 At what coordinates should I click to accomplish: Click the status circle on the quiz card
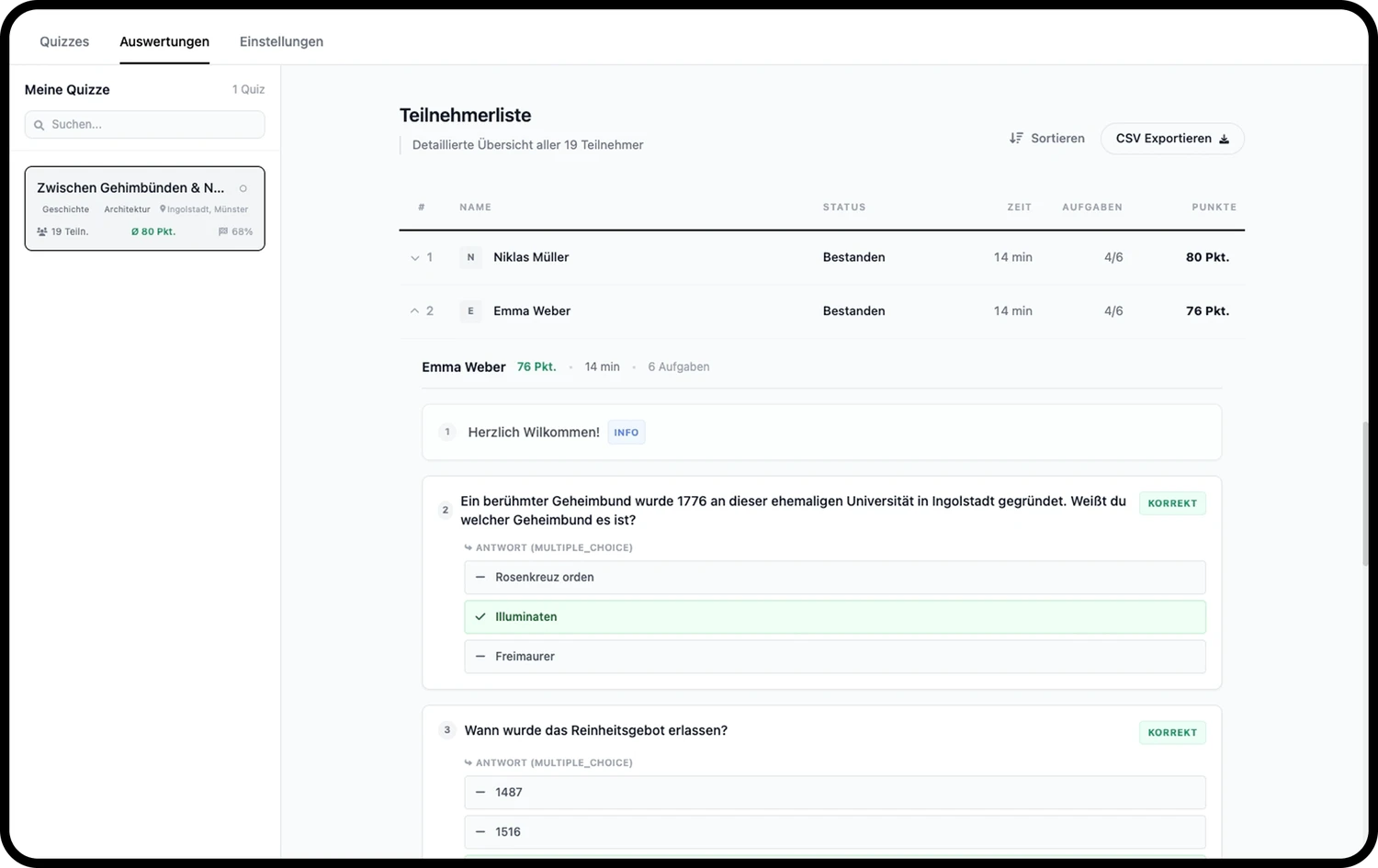click(x=243, y=188)
